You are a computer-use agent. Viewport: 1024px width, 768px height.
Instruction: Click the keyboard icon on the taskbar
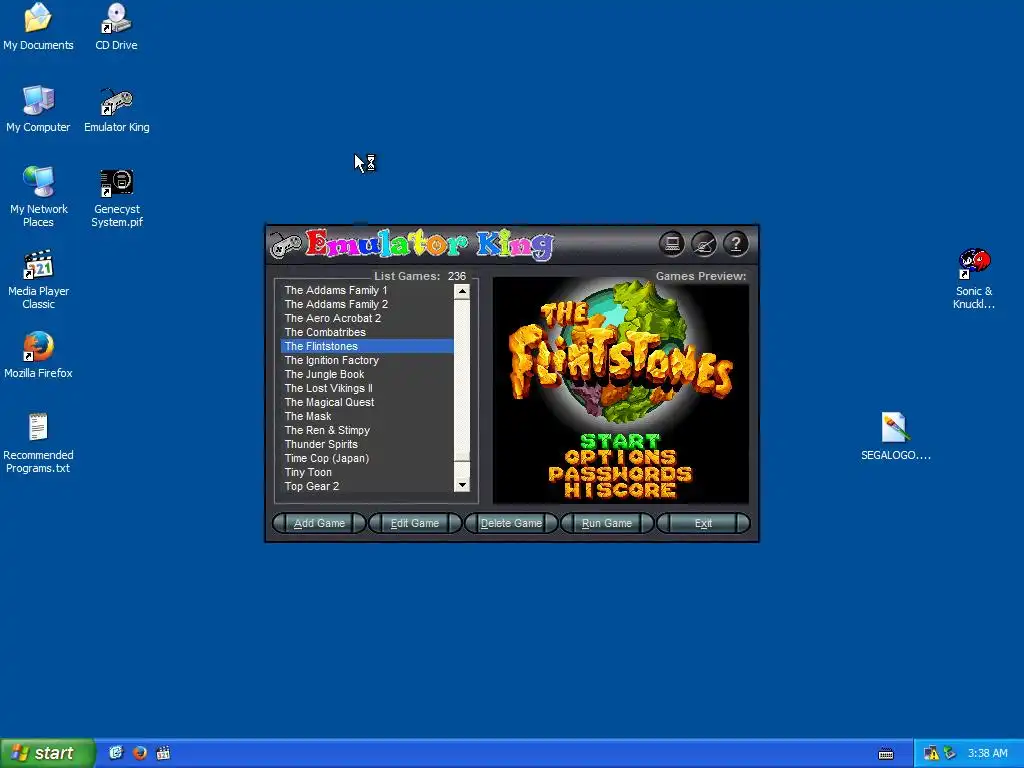click(886, 754)
